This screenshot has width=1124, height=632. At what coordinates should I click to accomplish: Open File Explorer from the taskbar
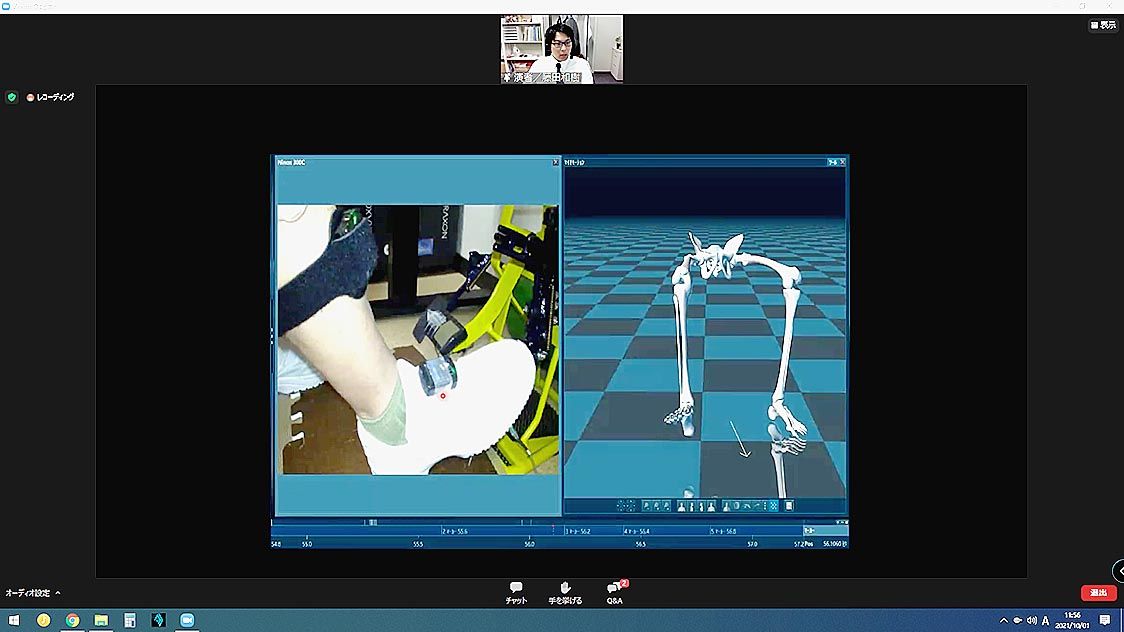pyautogui.click(x=101, y=620)
